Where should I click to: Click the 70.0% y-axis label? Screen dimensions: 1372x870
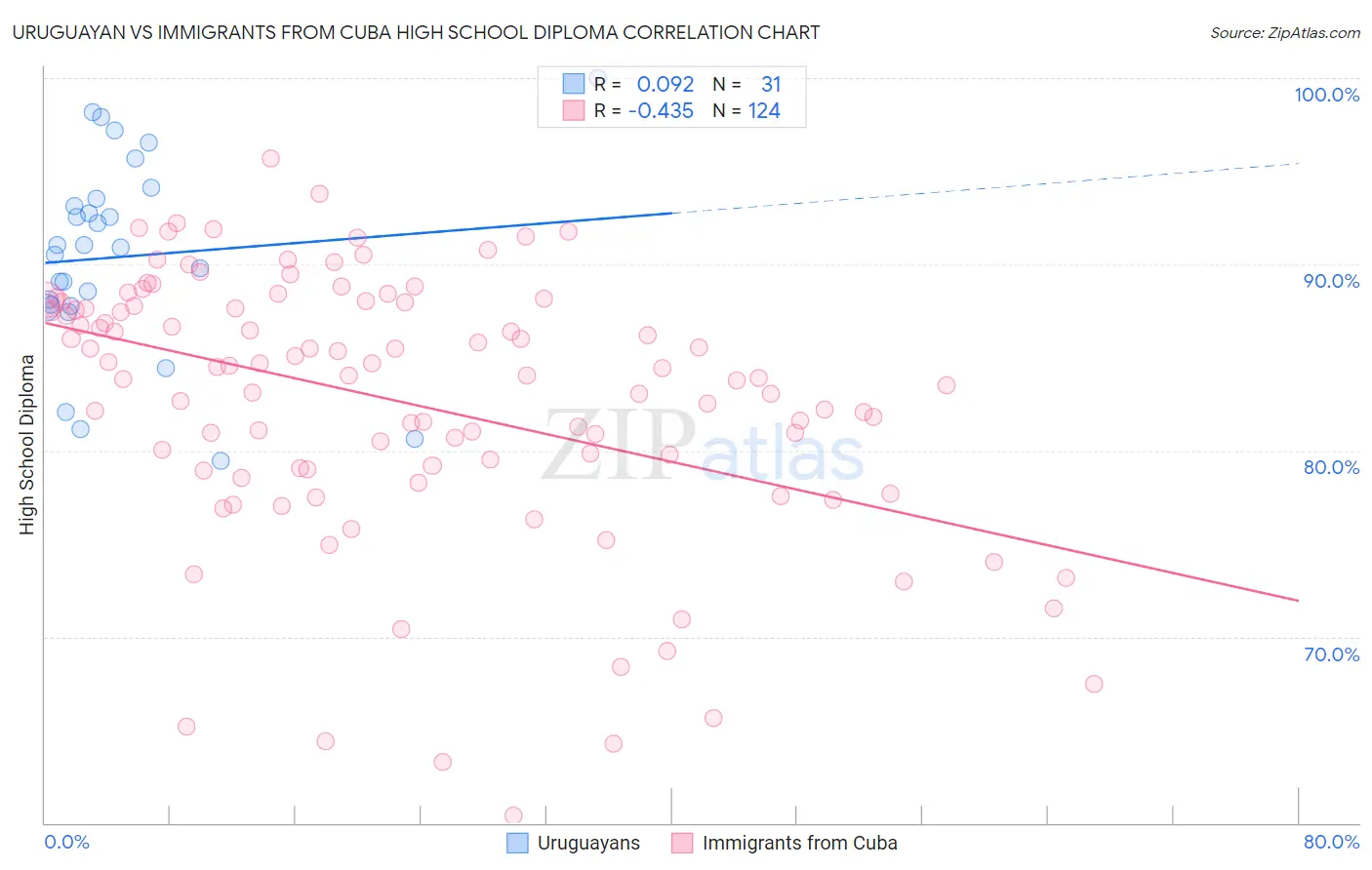[1332, 654]
